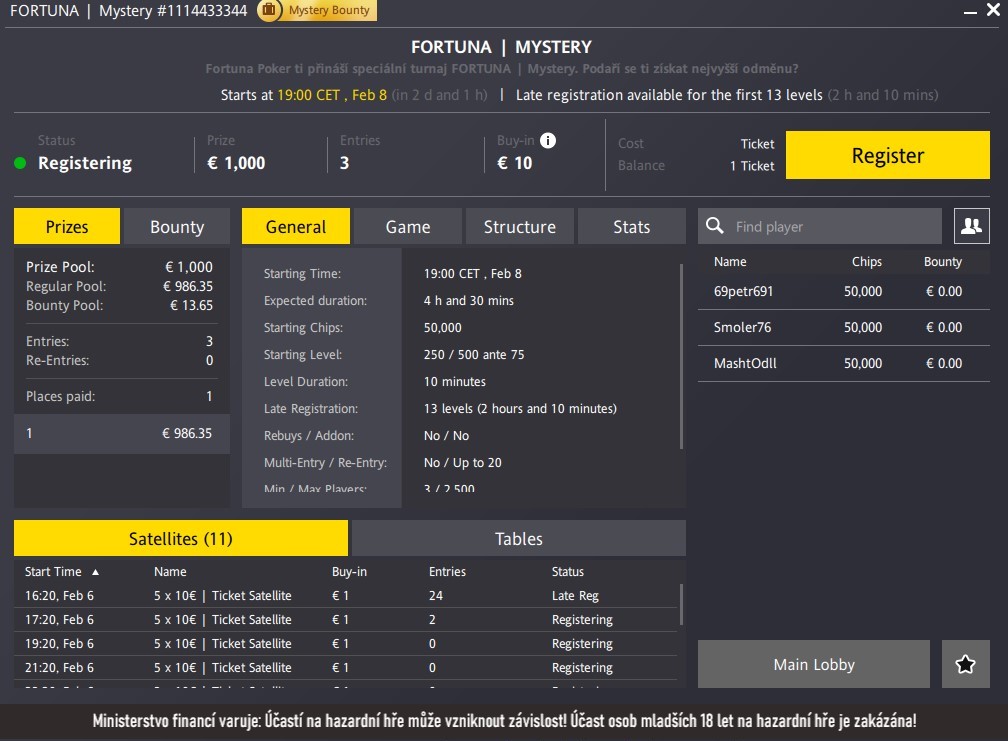Click the green Registering status dot

click(x=20, y=163)
